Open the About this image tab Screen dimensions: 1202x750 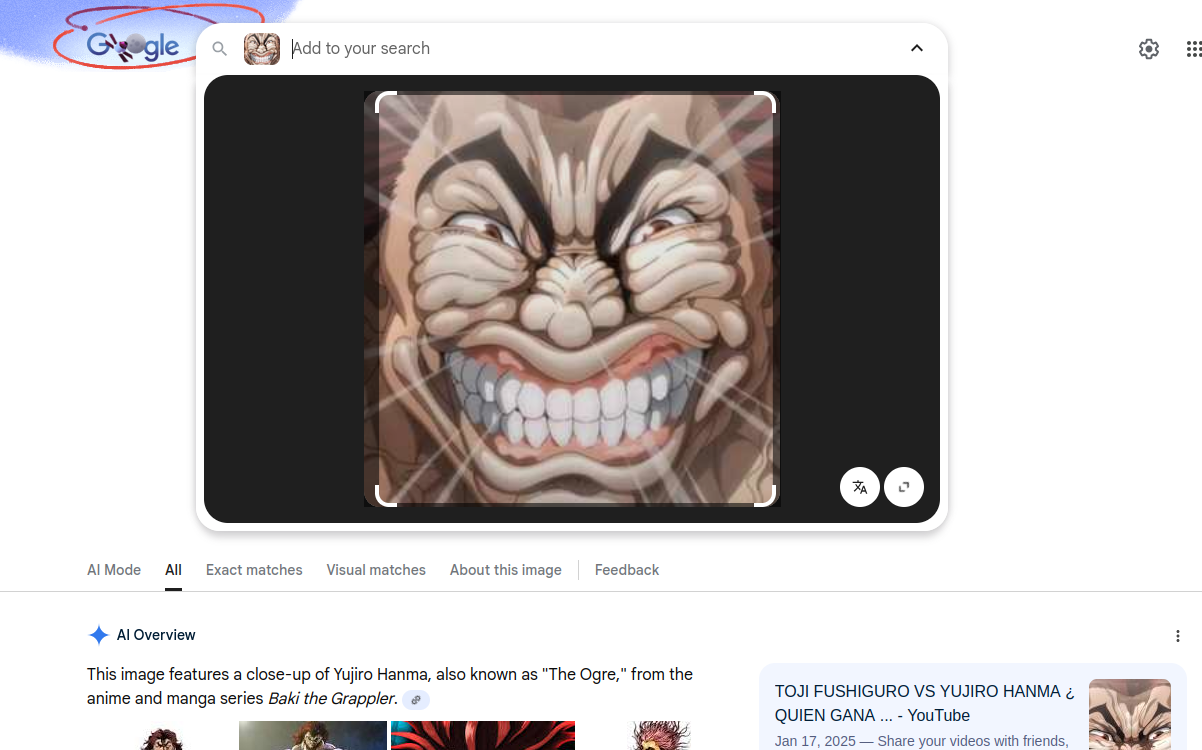[x=506, y=570]
